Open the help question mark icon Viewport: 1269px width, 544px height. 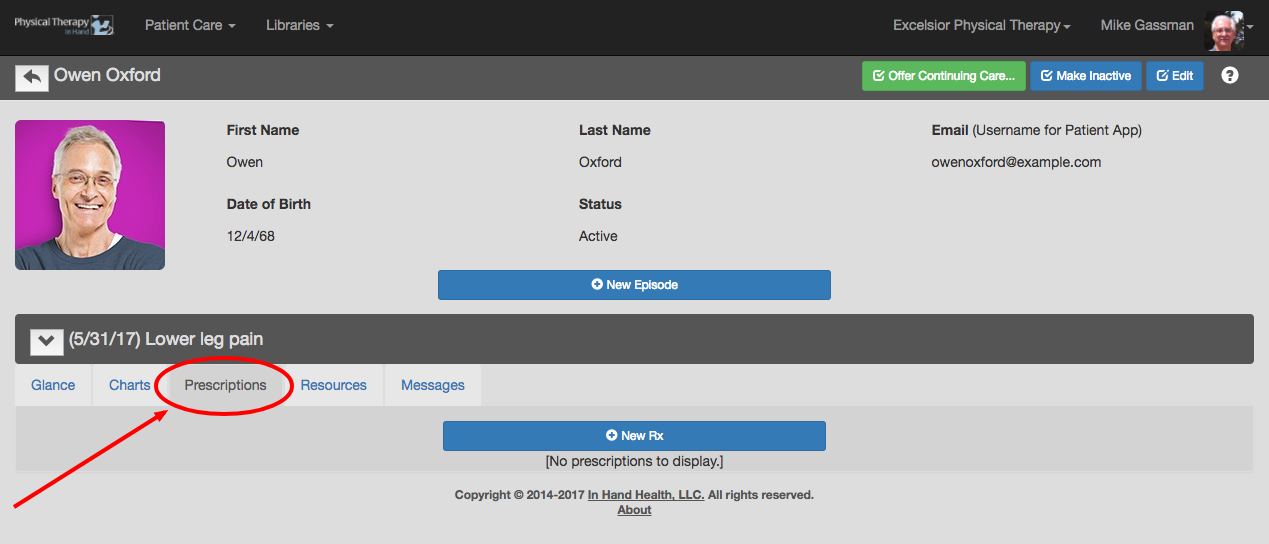1230,75
